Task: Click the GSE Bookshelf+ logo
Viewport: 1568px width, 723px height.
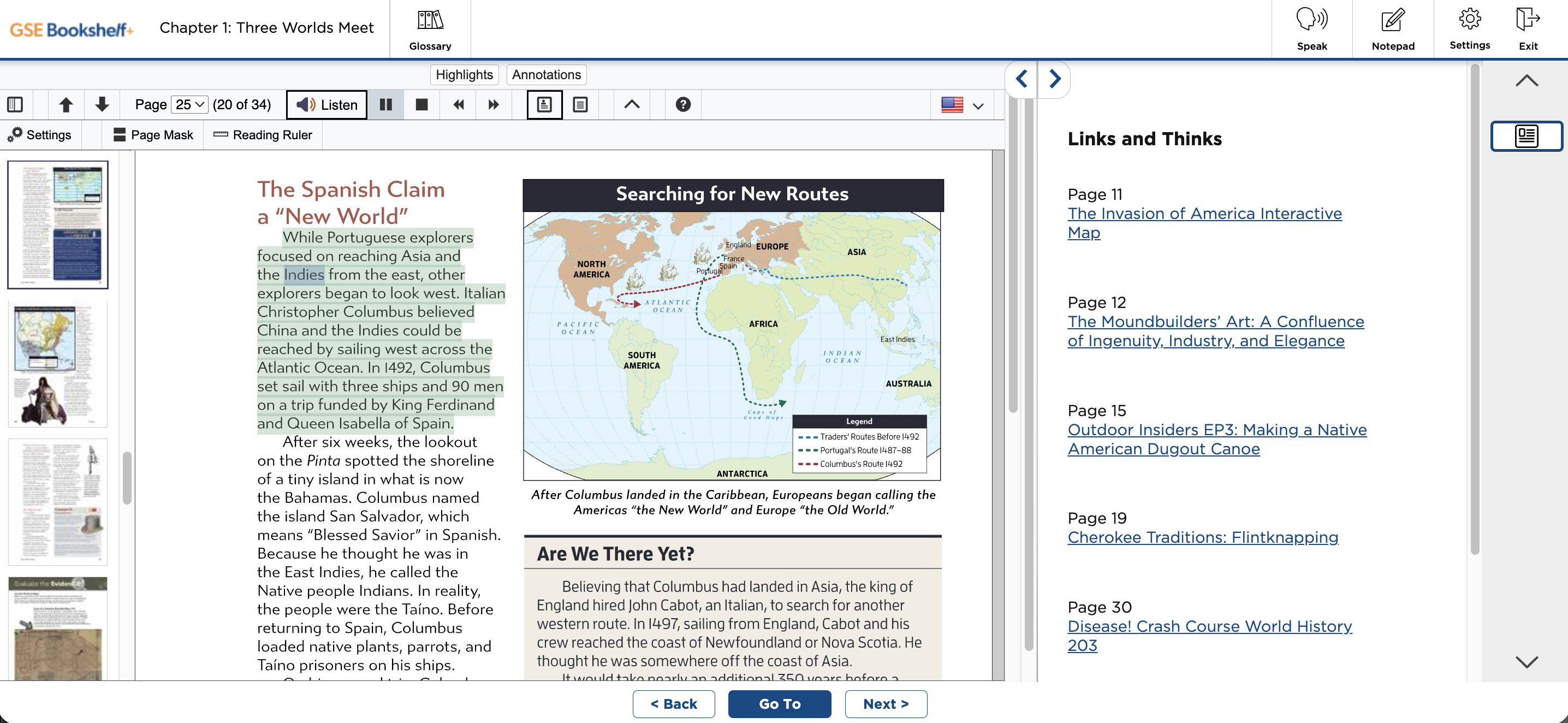Action: (x=71, y=29)
